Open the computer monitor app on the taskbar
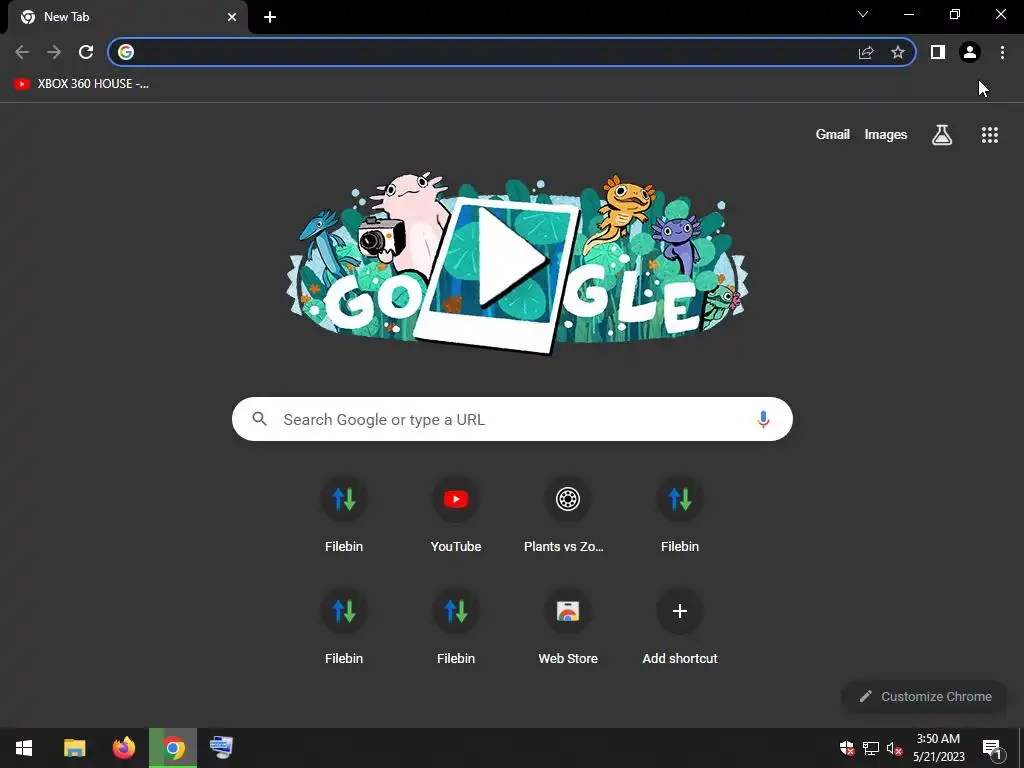1024x768 pixels. [x=221, y=748]
